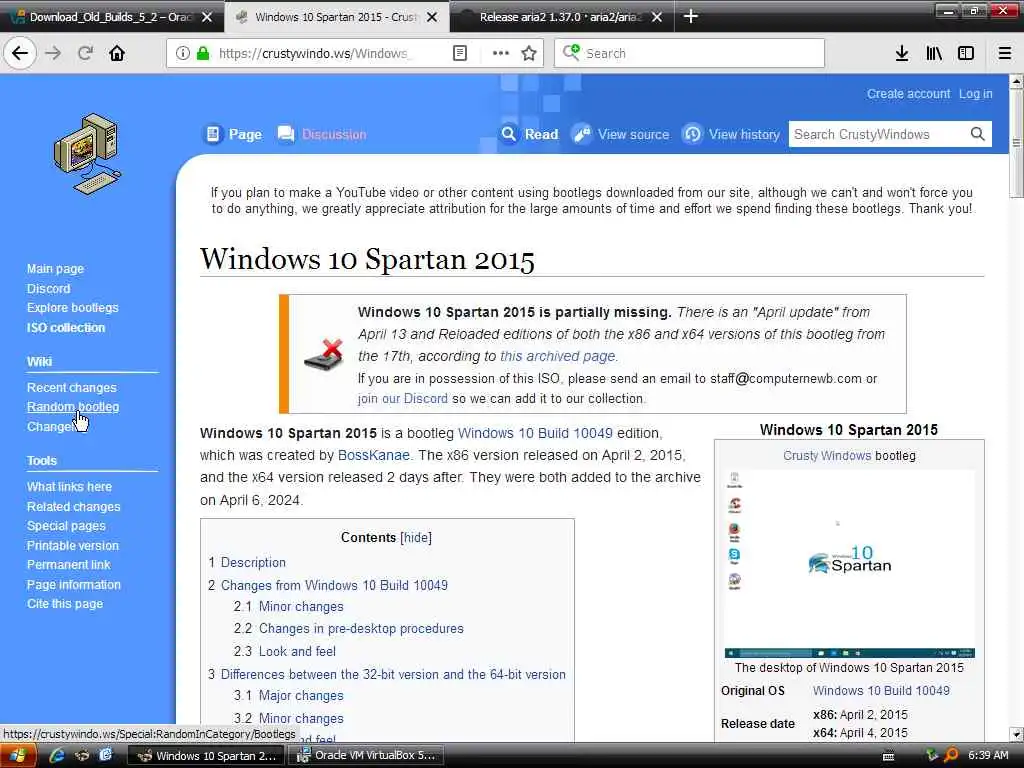The width and height of the screenshot is (1024, 768).
Task: Reload the page with the refresh icon
Action: pyautogui.click(x=85, y=54)
